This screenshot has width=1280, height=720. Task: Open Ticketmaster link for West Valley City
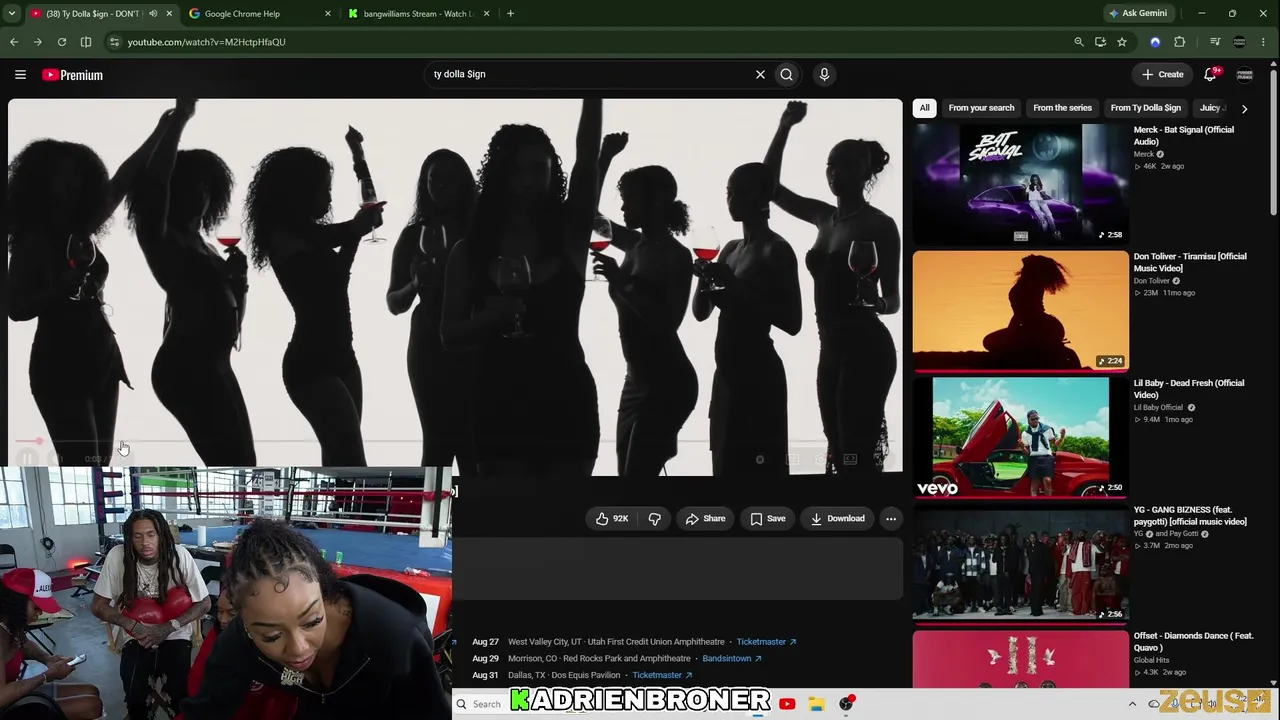click(766, 642)
